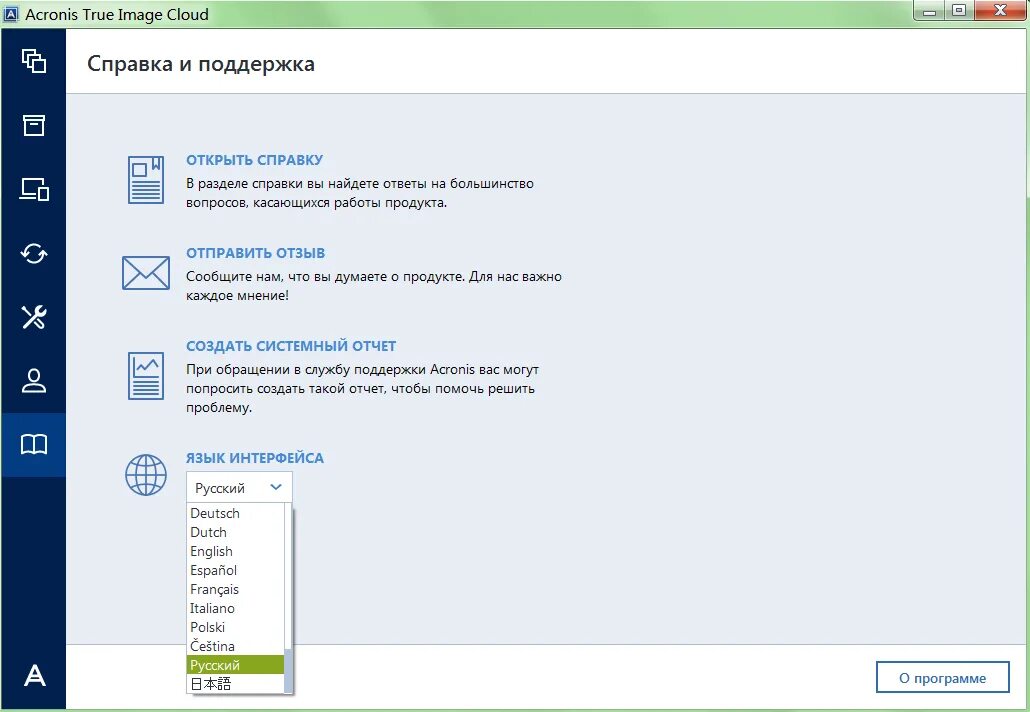This screenshot has width=1030, height=712.
Task: Choose English from the language list
Action: [235, 551]
